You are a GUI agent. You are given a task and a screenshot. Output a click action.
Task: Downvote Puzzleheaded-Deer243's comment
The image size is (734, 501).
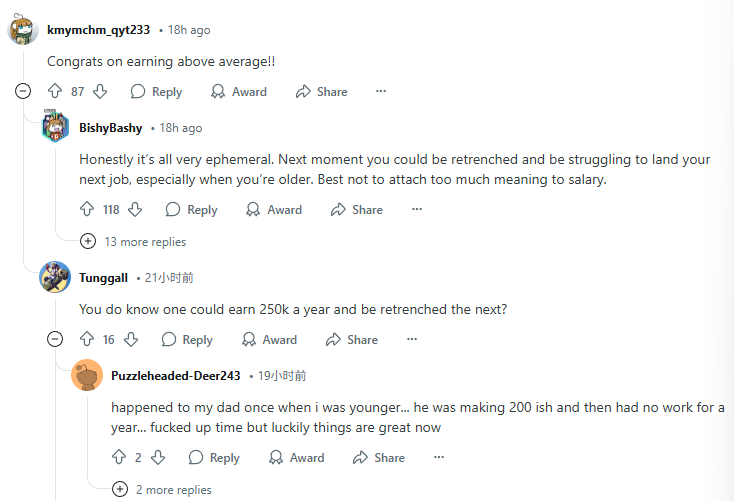point(158,457)
